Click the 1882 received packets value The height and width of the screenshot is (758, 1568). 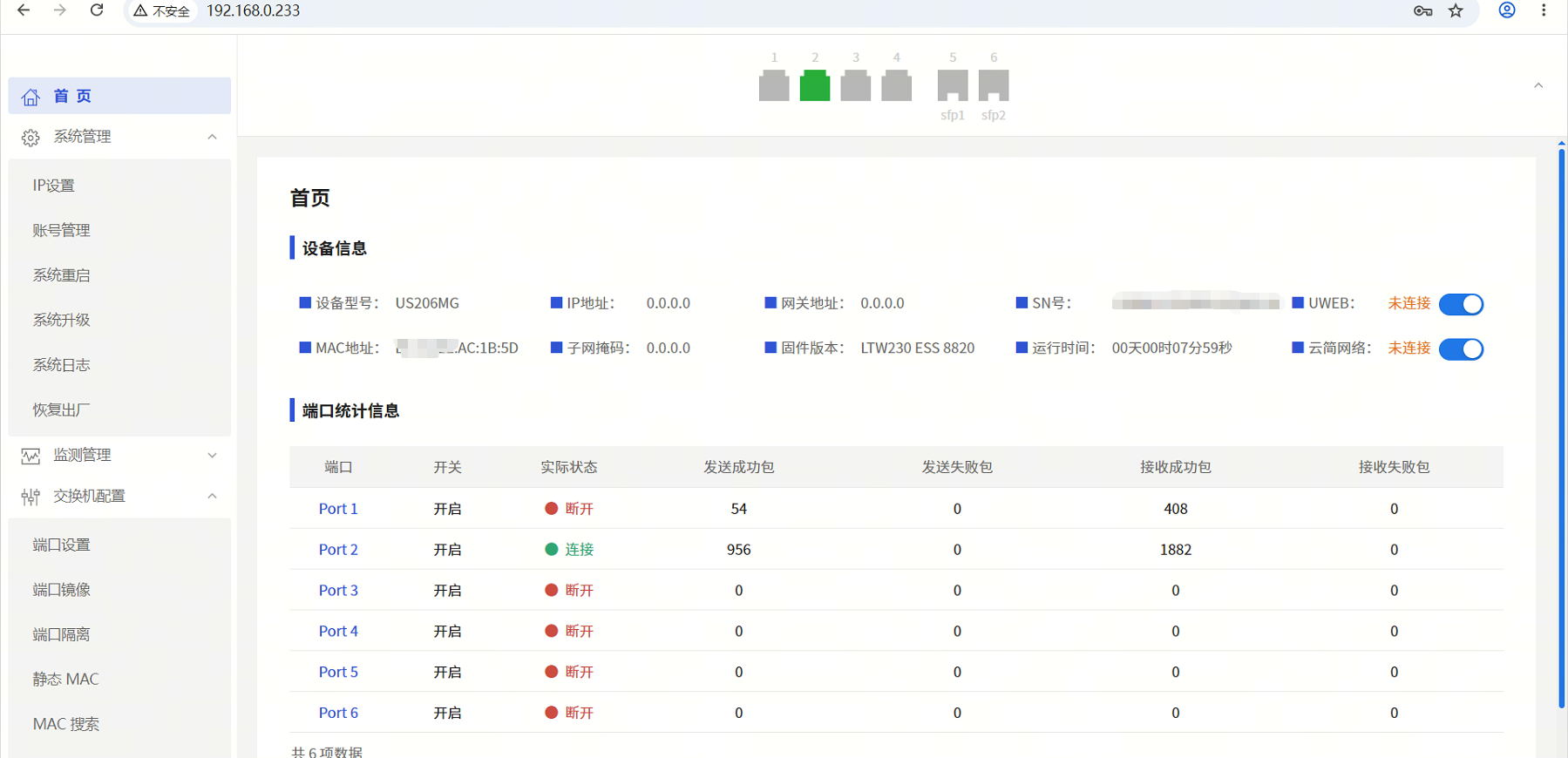1176,550
